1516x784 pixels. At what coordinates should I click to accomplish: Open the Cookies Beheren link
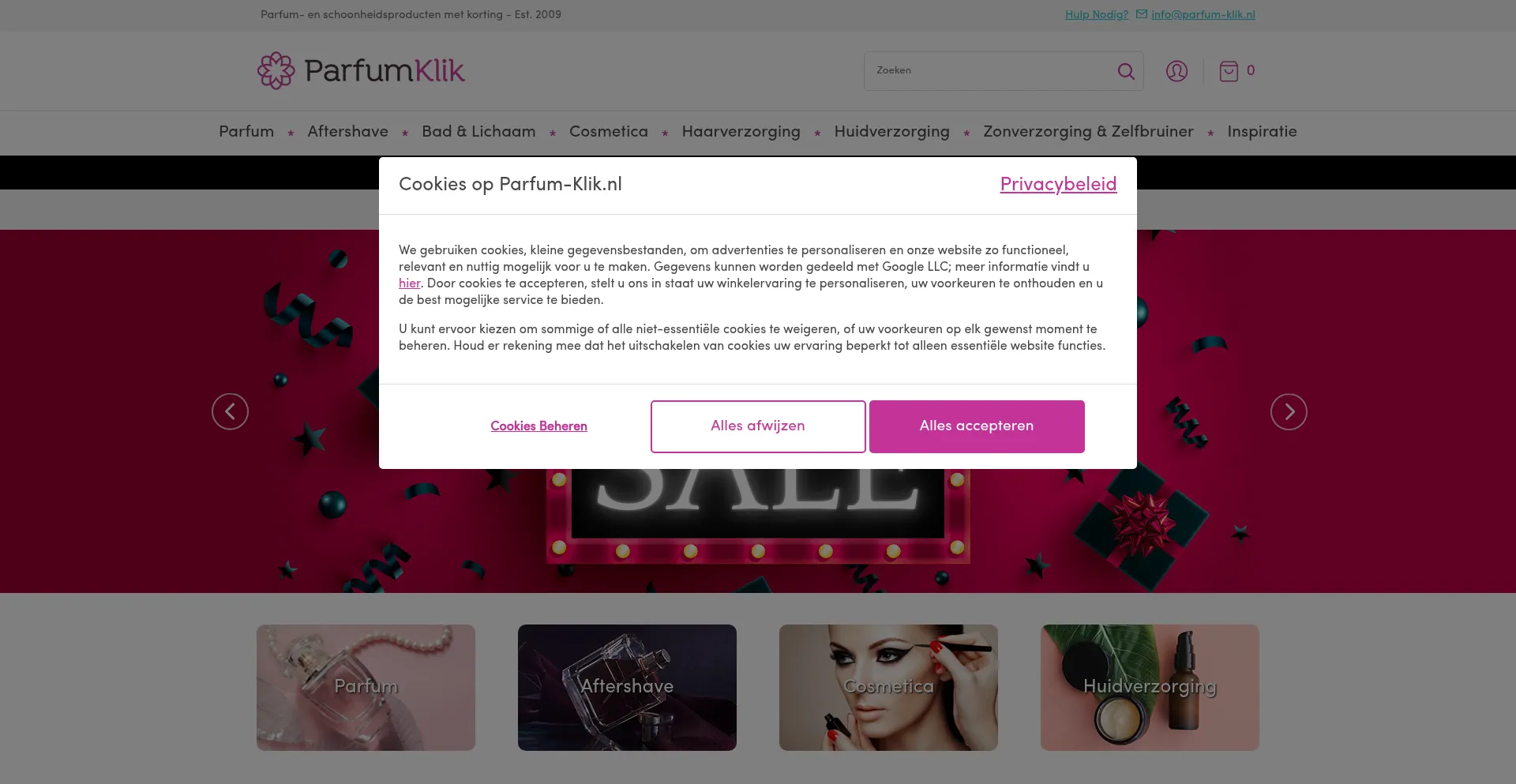pyautogui.click(x=538, y=426)
